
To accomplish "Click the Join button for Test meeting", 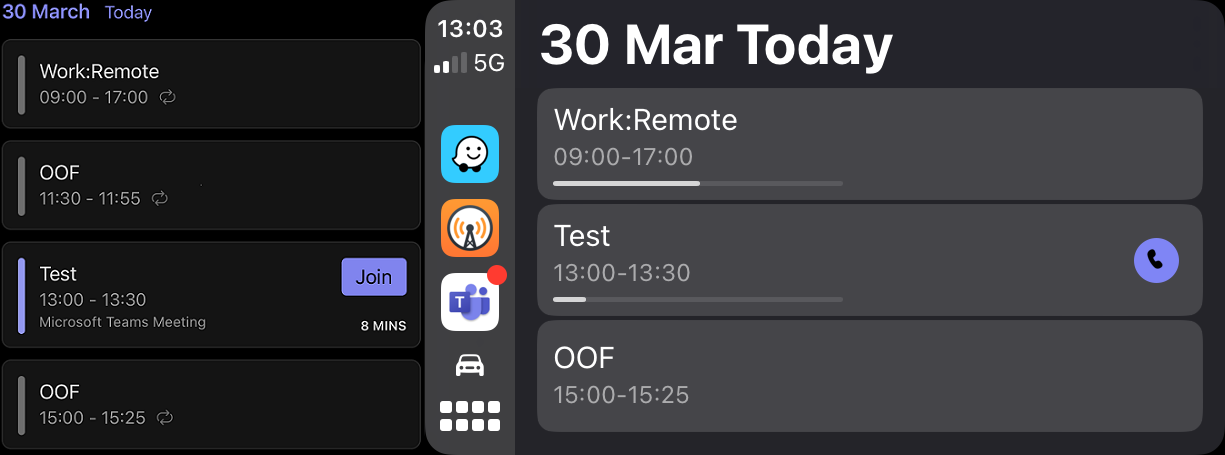I will point(374,277).
